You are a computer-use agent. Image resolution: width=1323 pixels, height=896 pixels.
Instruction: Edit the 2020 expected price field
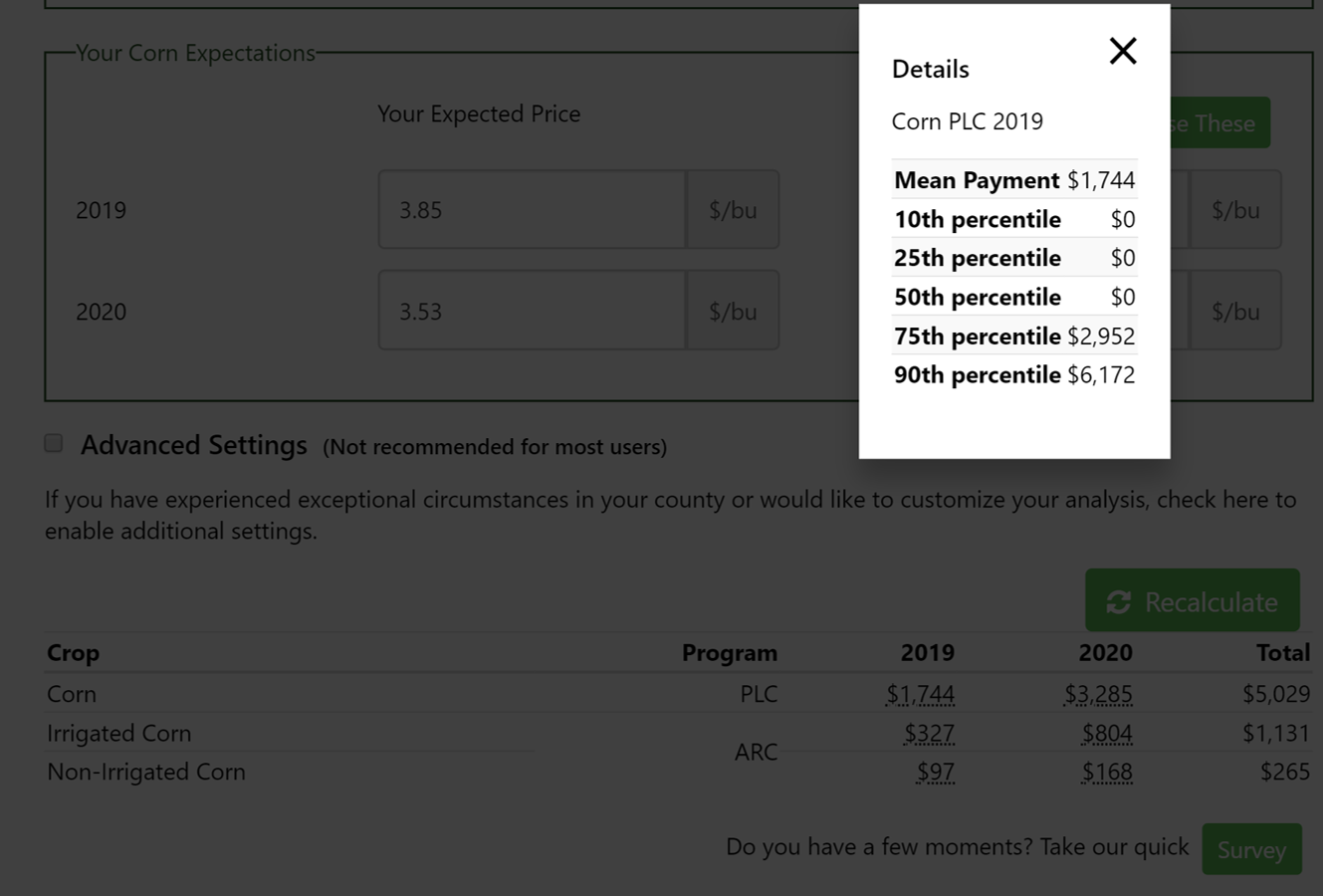[532, 311]
